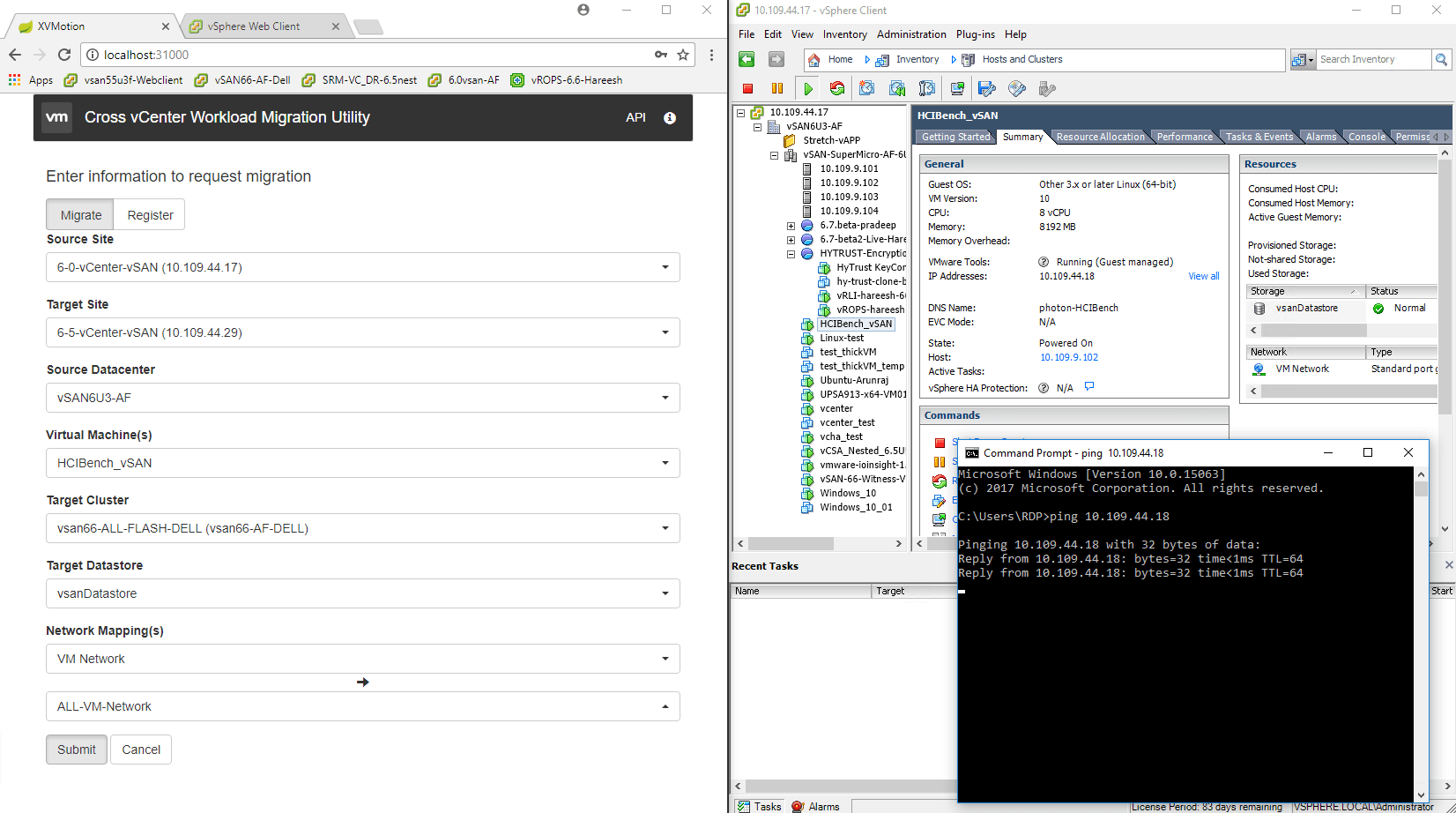1456x813 pixels.
Task: Click the inventory tree horizontal scrollbar
Action: (x=819, y=543)
